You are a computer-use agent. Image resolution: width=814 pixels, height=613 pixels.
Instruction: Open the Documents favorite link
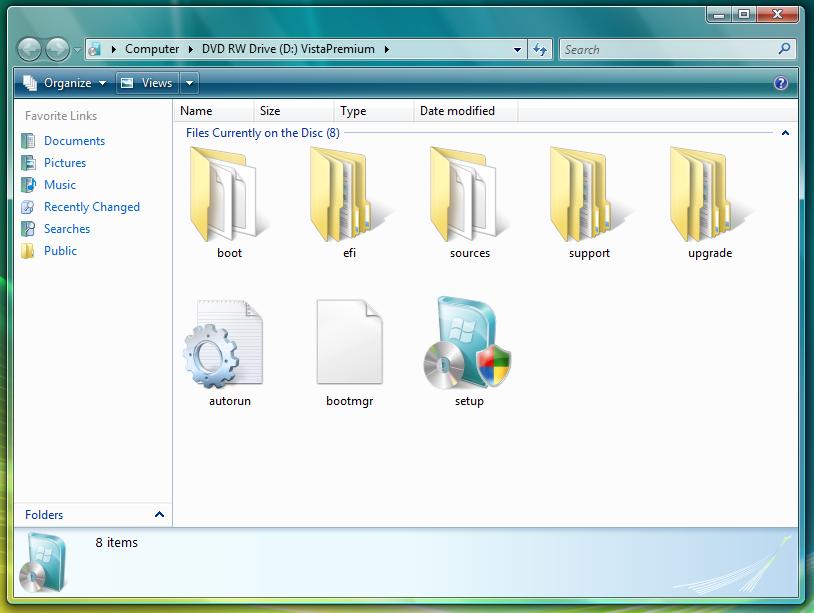[x=74, y=141]
